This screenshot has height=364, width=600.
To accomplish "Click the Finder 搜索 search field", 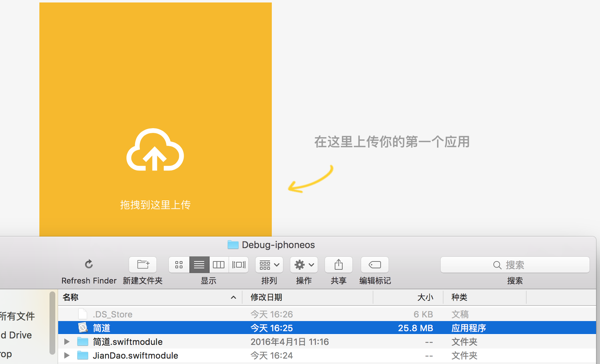I will 515,265.
